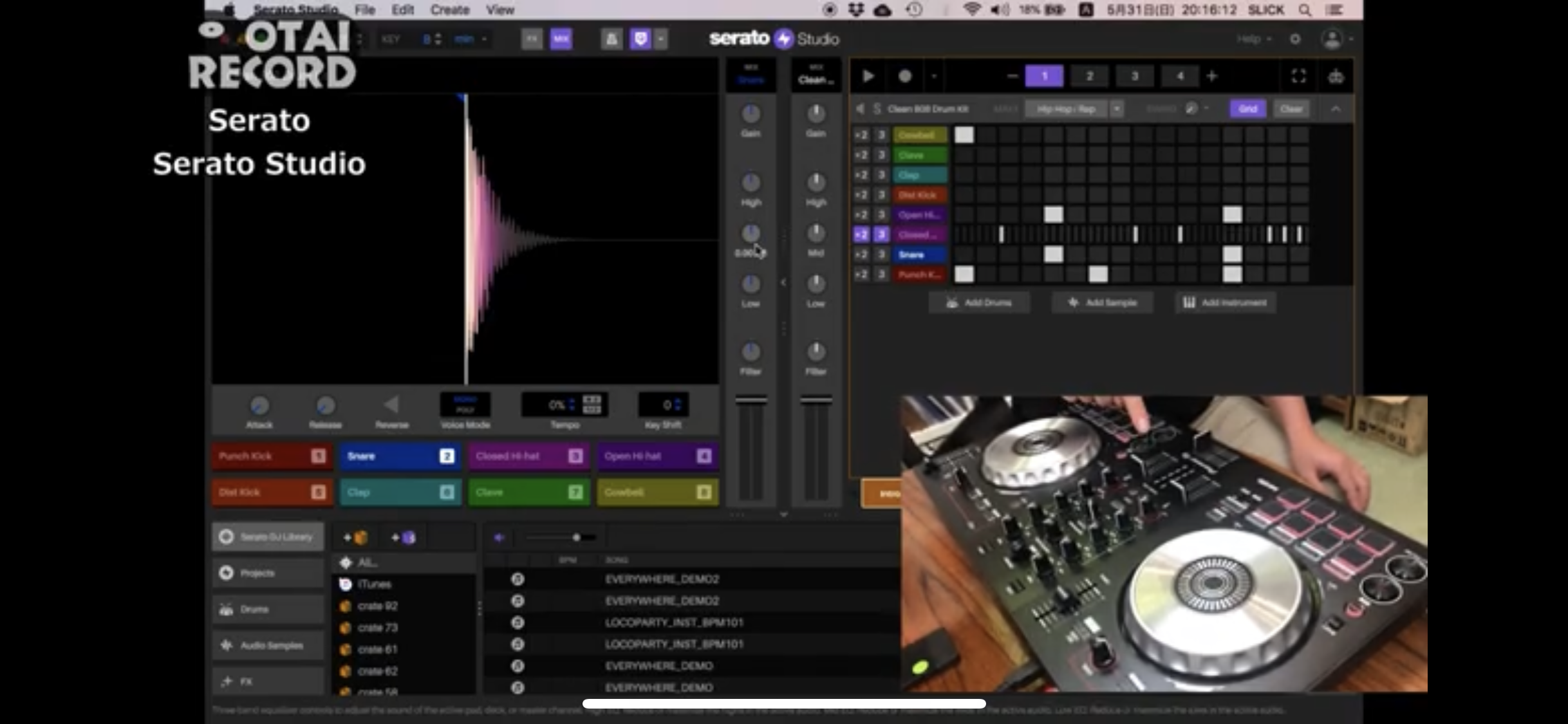Click the add smart crate icon
Screen dimensions: 1568x724
(x=404, y=537)
